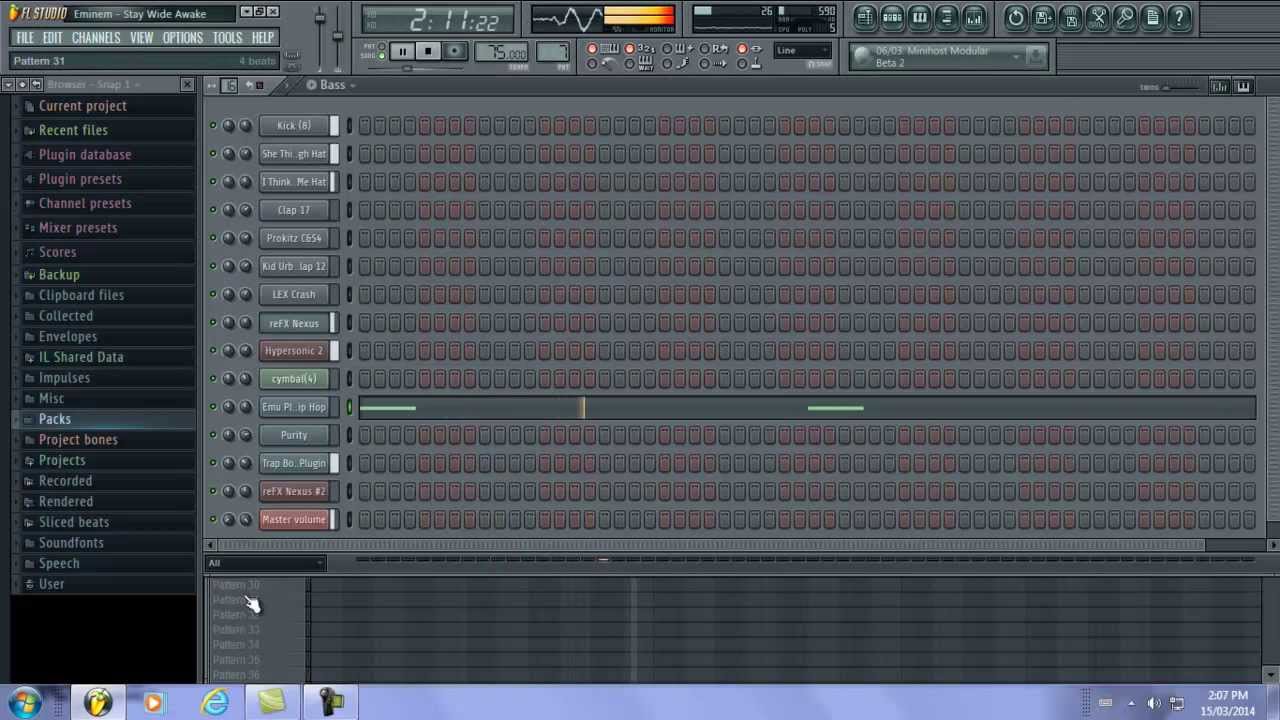
Task: Open the Playlist window icon
Action: click(865, 17)
